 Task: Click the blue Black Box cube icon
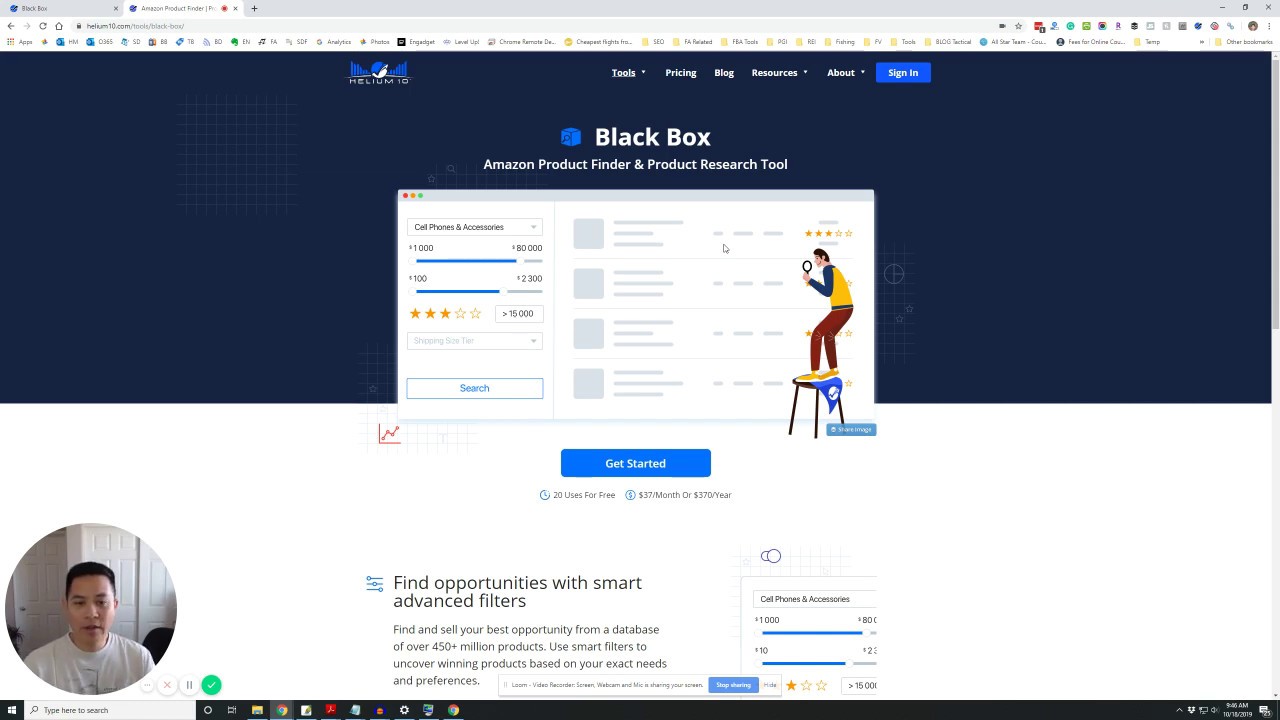[570, 137]
